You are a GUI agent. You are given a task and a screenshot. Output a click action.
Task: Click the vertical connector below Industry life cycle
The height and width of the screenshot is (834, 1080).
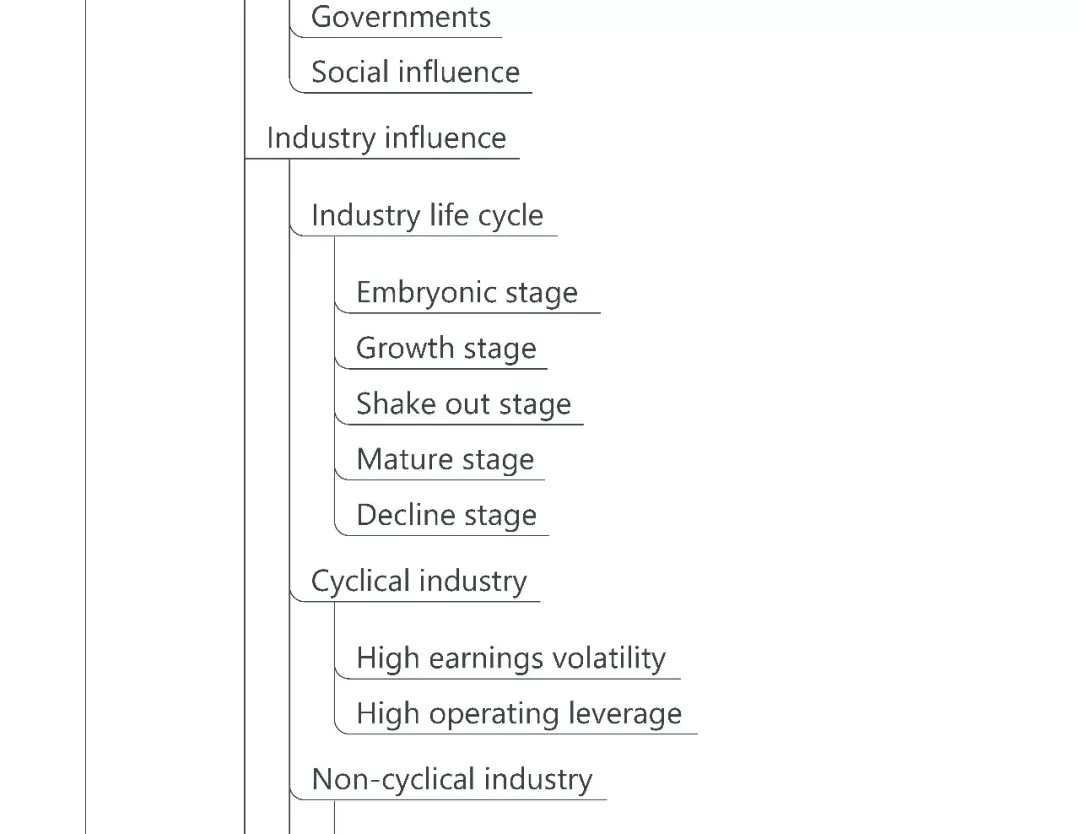coord(335,400)
